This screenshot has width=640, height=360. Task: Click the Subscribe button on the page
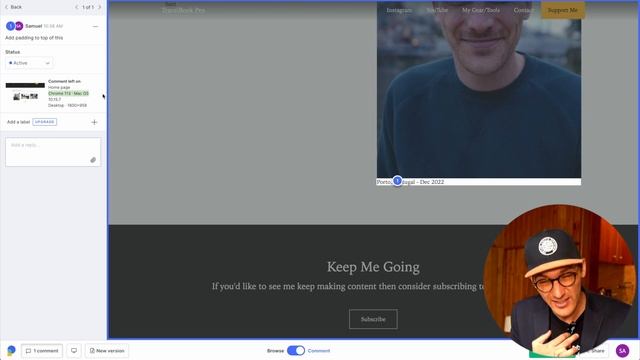pos(373,319)
